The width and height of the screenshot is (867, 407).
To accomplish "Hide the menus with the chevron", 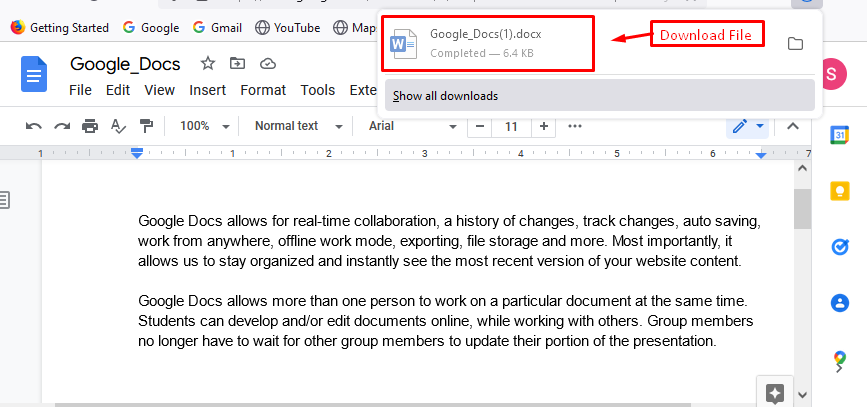I will tap(793, 127).
